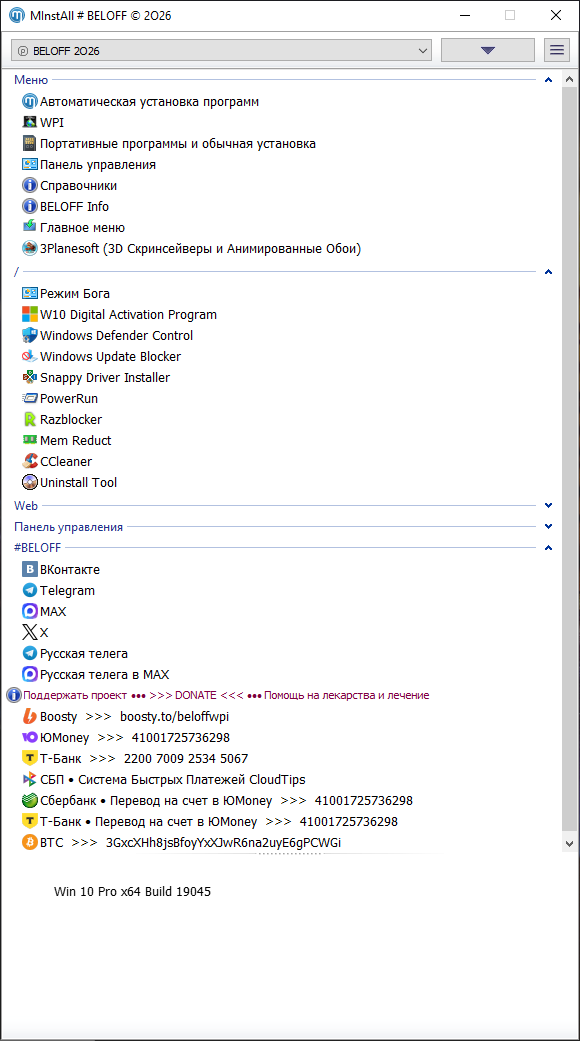The width and height of the screenshot is (580, 1041).
Task: Collapse the #BELOFF section chevron
Action: coord(548,548)
